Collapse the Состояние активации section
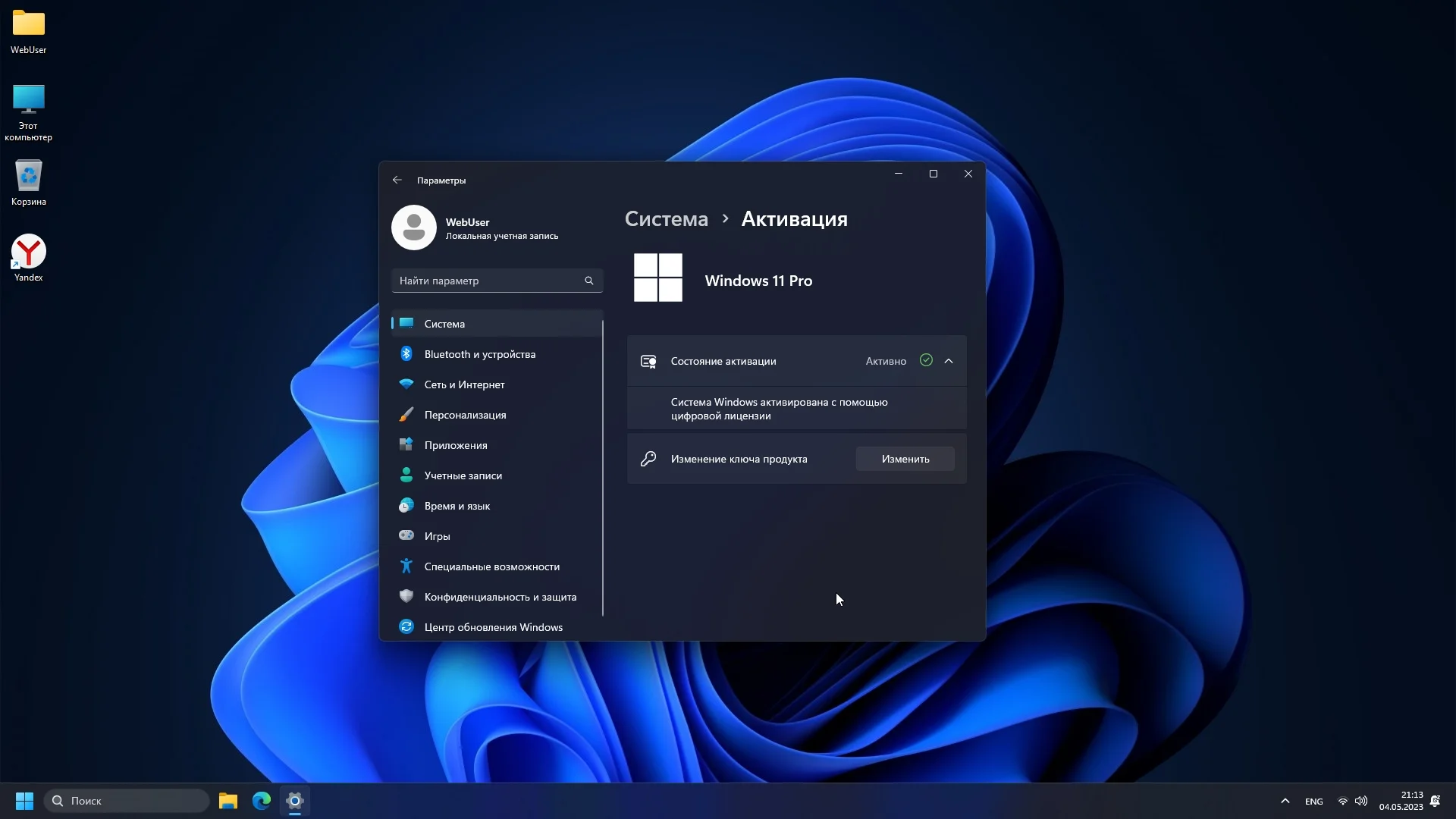1456x819 pixels. (x=949, y=361)
